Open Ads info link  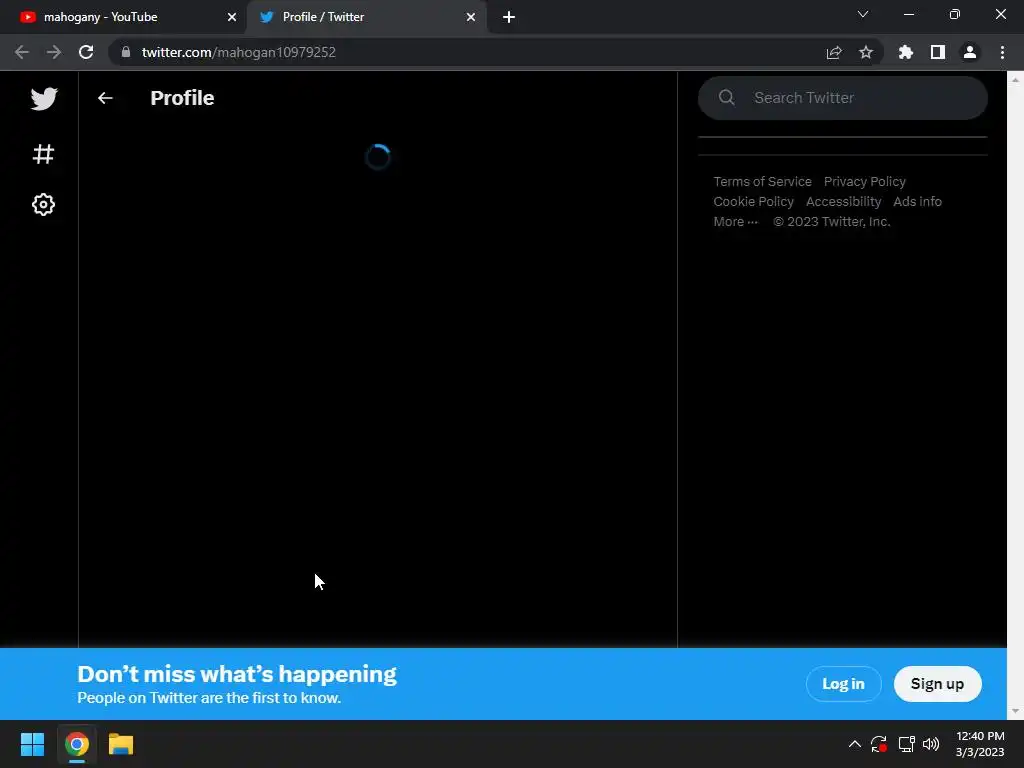[x=918, y=202]
